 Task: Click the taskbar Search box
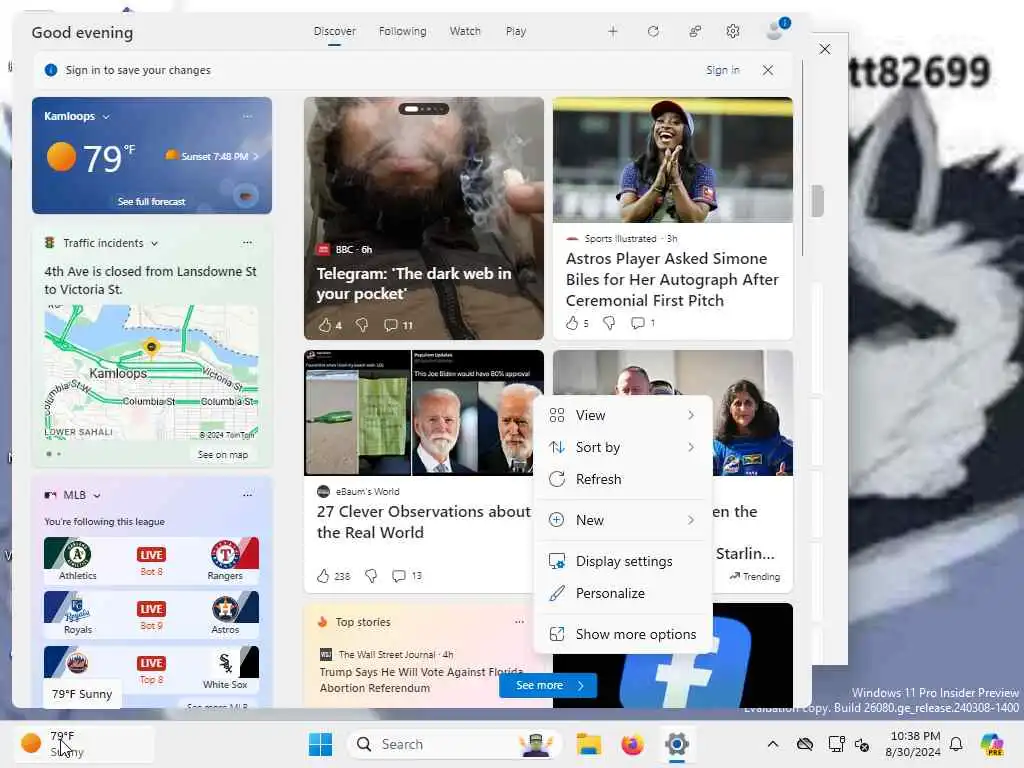(455, 744)
